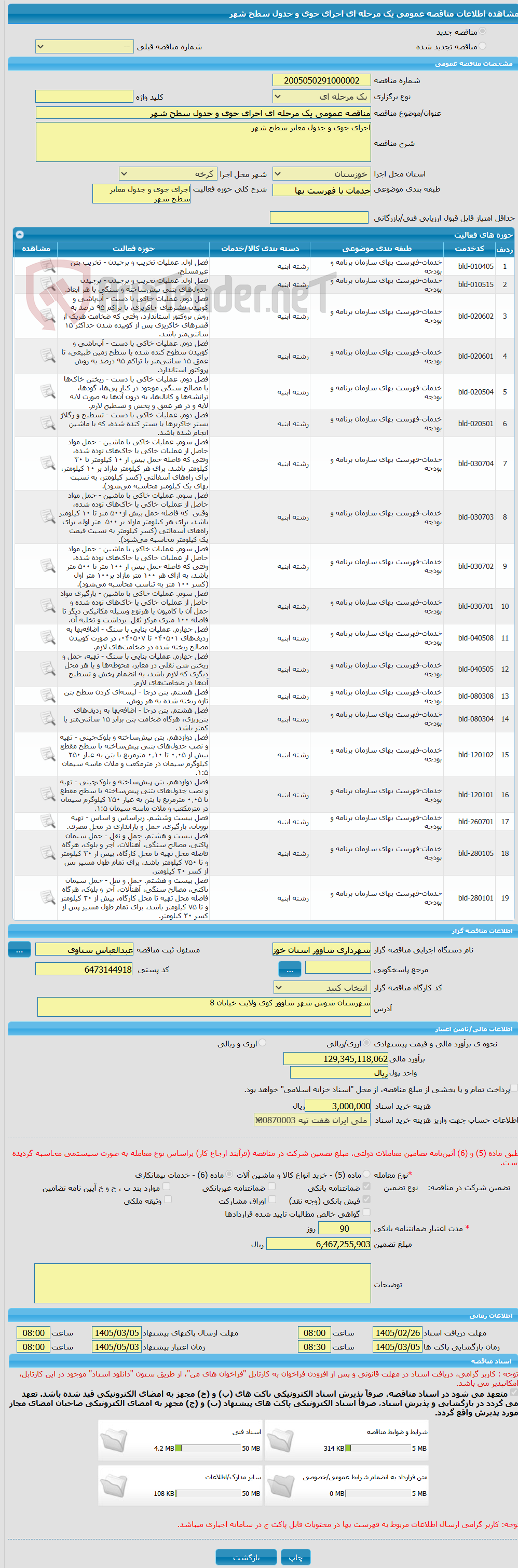Open view icon for row bld-010405
The width and height of the screenshot is (518, 1568).
(x=47, y=267)
